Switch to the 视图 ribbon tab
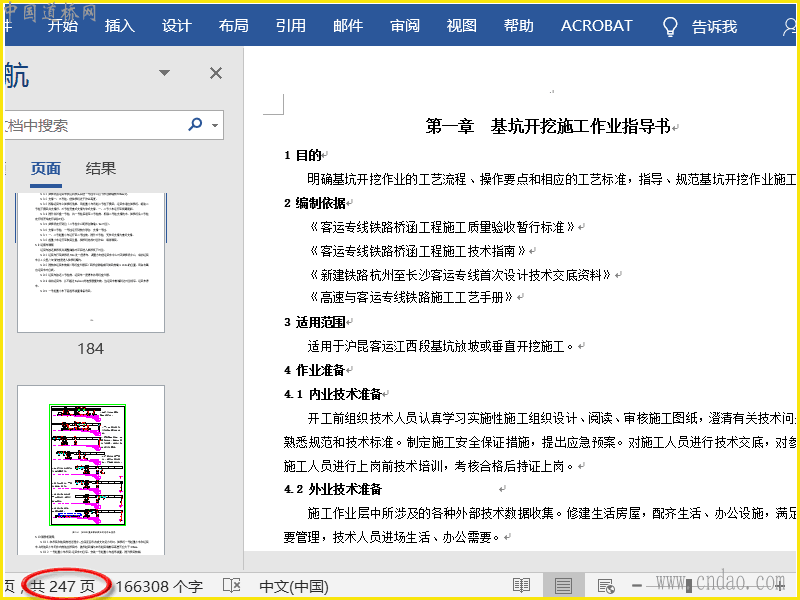Viewport: 800px width, 600px height. click(462, 26)
